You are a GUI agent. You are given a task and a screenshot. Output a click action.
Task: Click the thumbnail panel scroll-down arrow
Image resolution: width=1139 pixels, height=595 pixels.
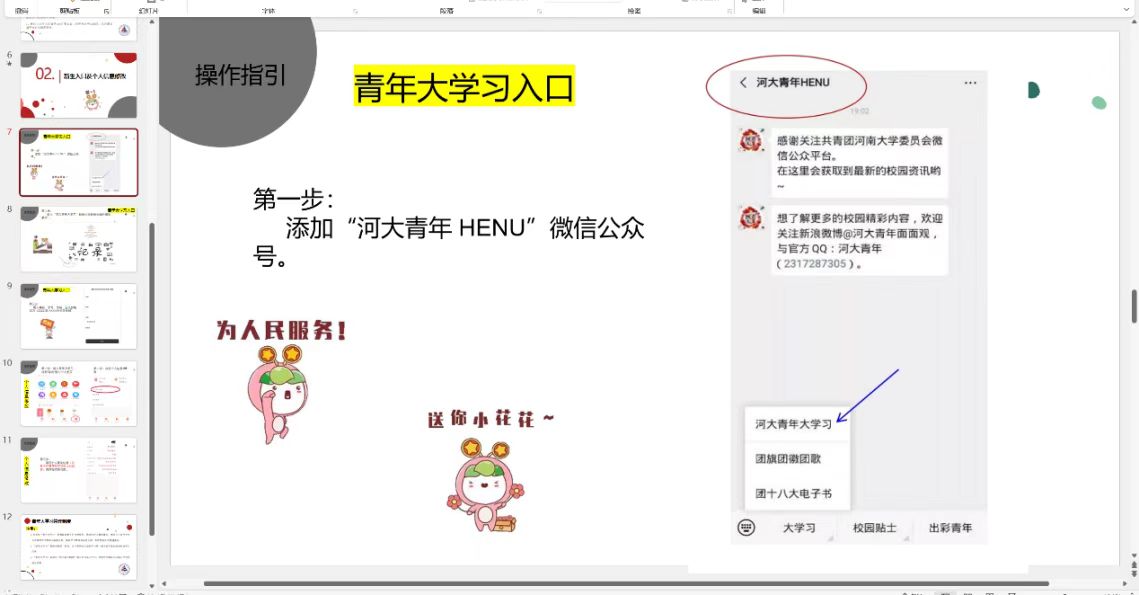tap(152, 585)
